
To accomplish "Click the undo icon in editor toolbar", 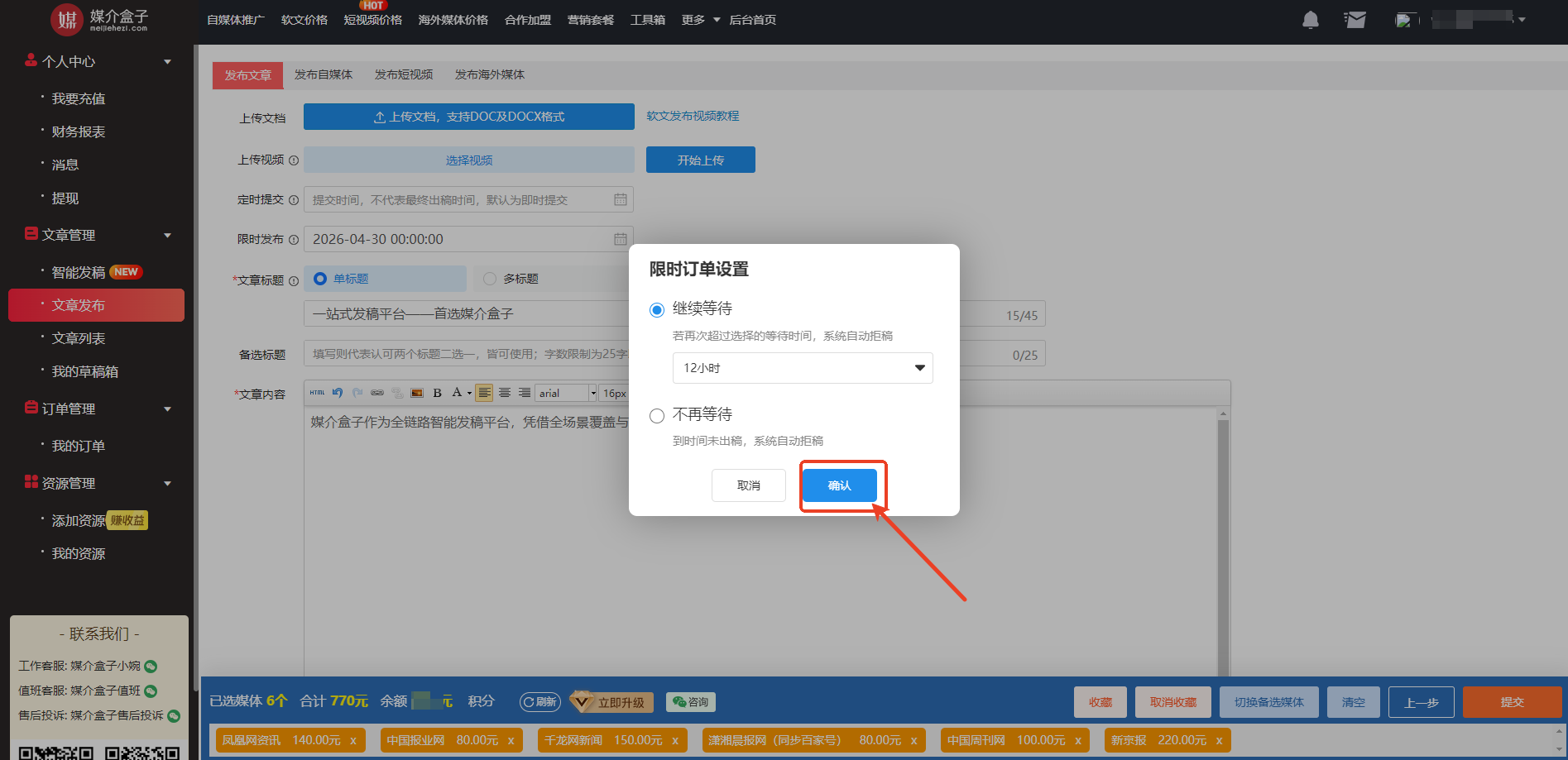I will (x=338, y=393).
